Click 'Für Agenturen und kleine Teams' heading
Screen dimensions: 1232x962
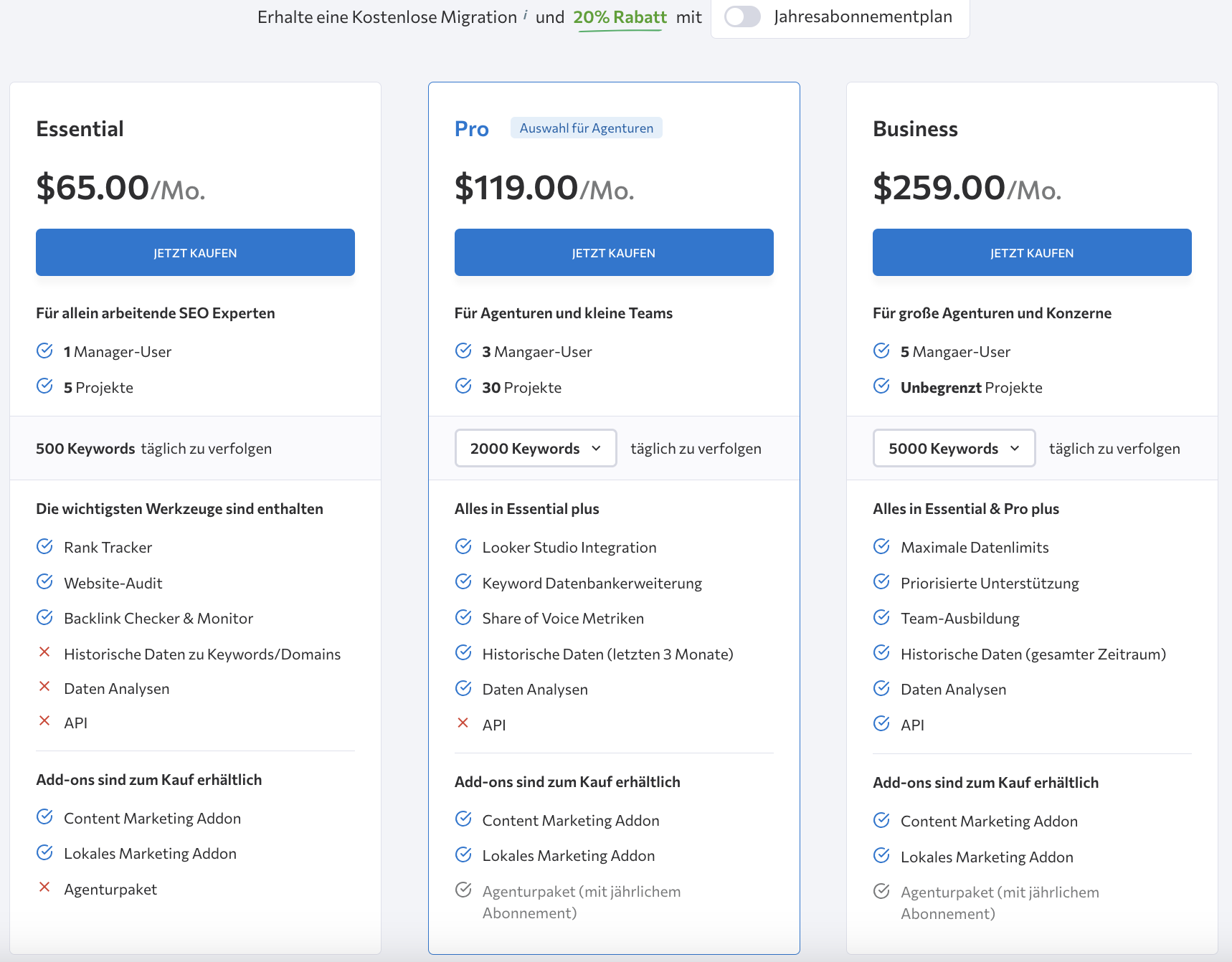564,313
